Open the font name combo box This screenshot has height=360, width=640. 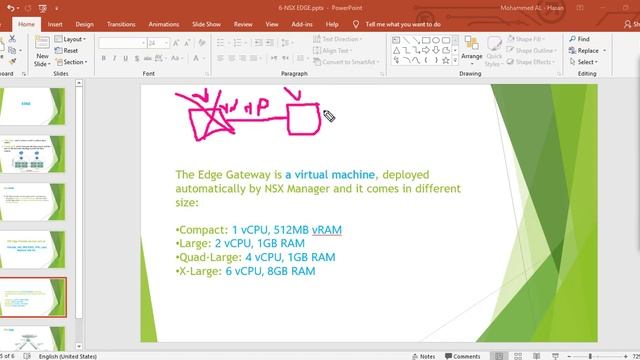122,43
